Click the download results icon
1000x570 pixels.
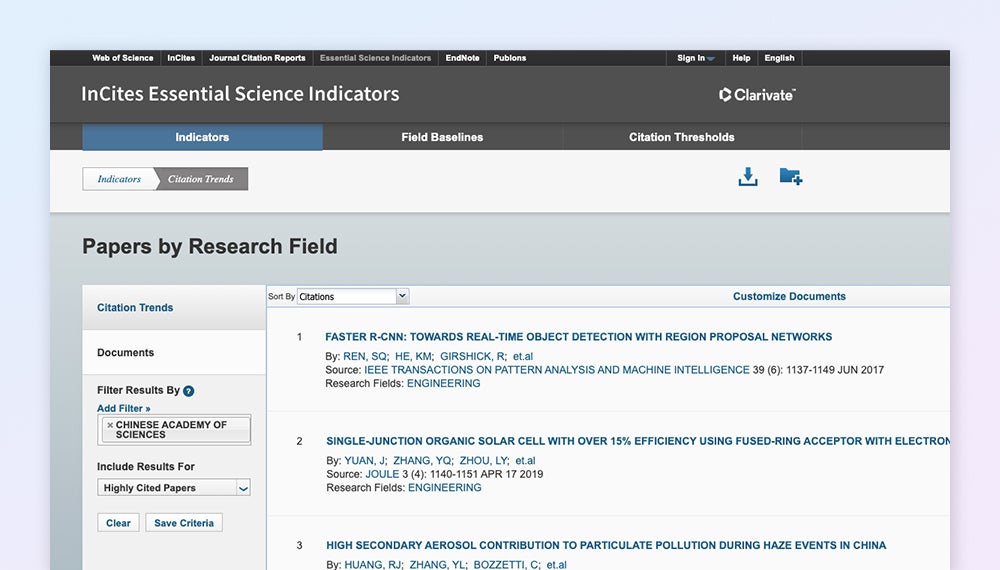pyautogui.click(x=747, y=177)
